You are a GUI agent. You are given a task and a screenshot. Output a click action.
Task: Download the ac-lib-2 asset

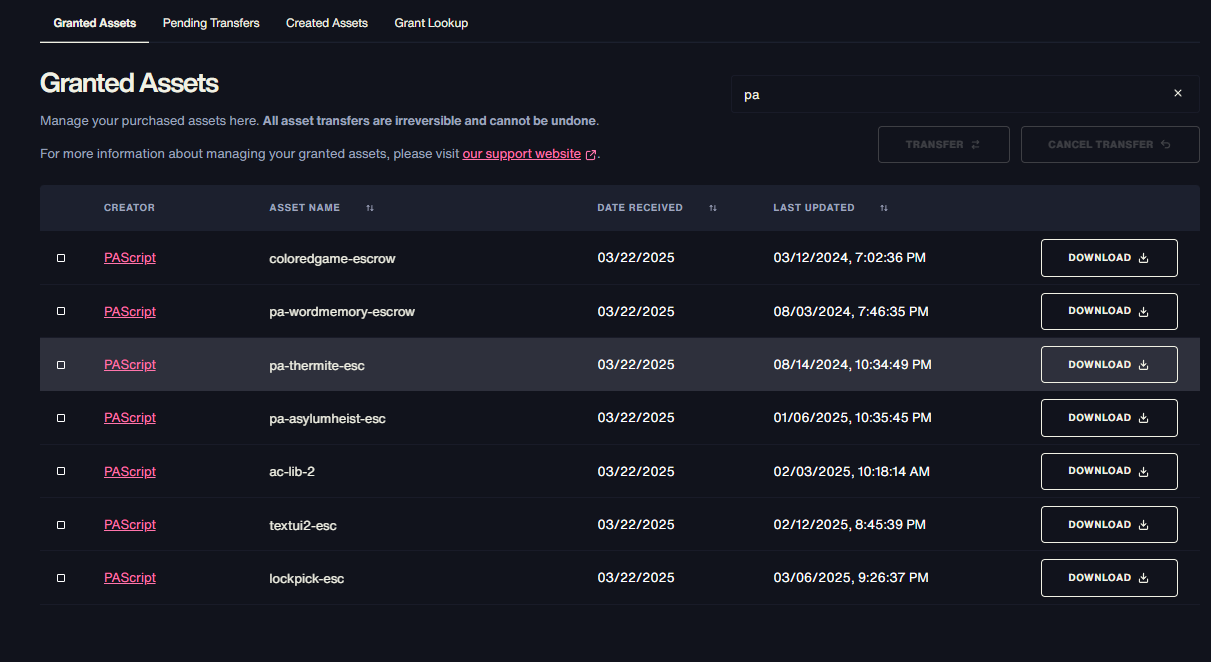click(x=1109, y=471)
